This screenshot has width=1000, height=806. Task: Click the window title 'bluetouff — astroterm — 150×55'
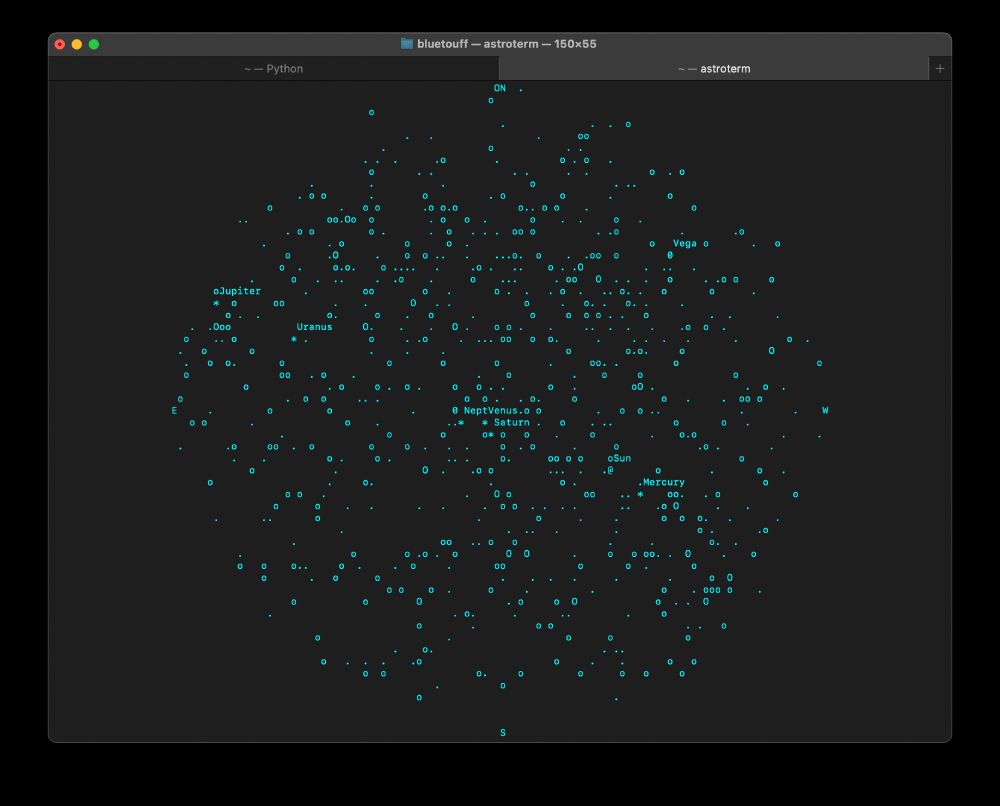coord(506,43)
